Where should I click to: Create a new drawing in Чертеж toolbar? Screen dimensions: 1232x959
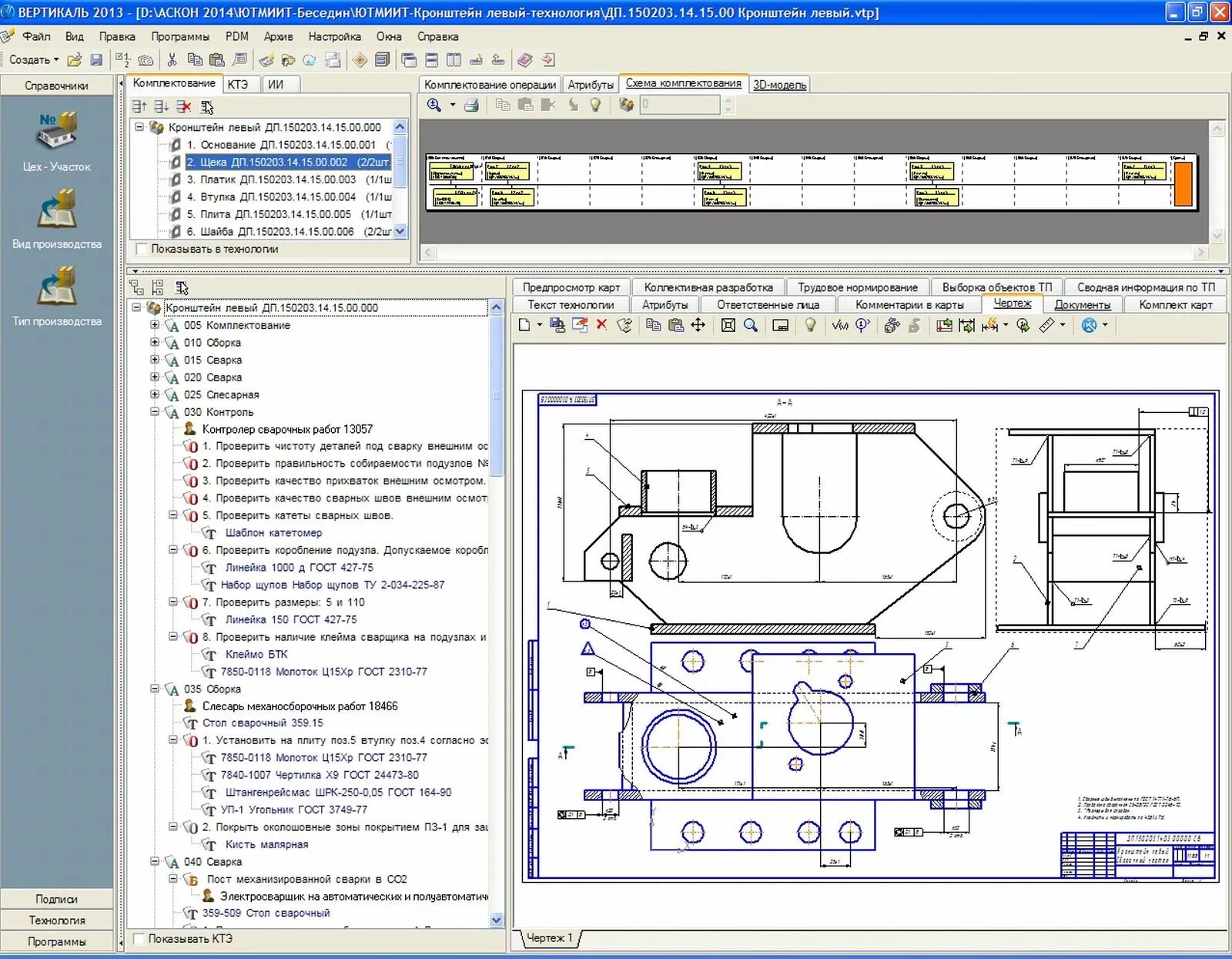click(524, 325)
